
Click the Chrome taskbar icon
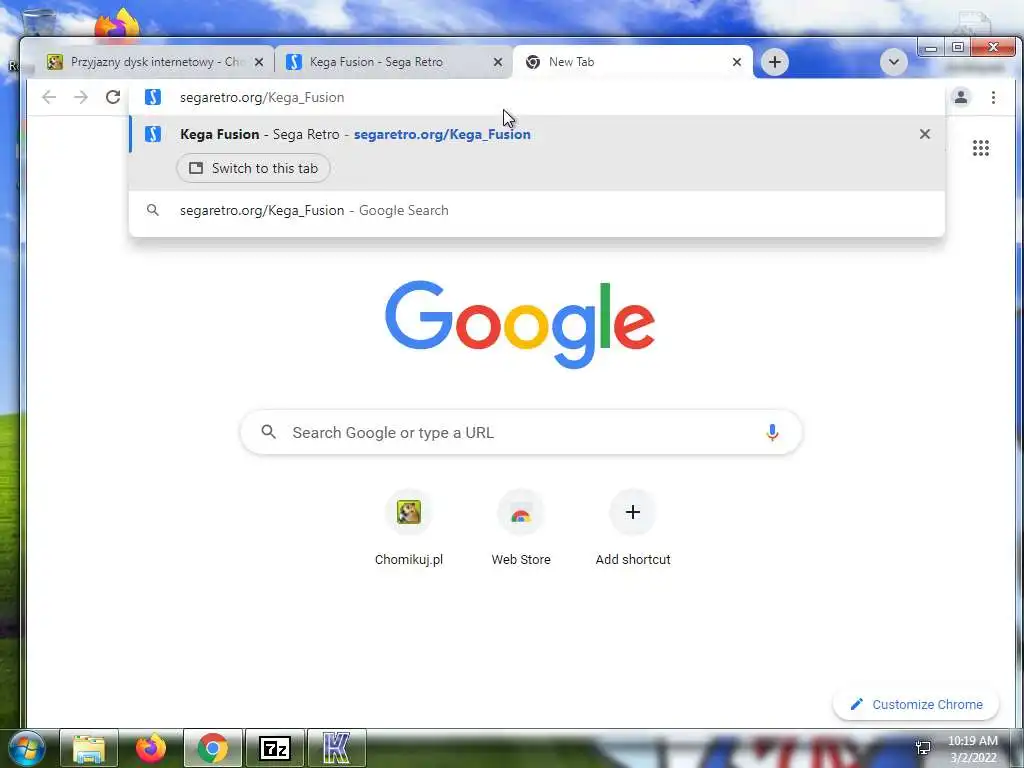pyautogui.click(x=213, y=748)
